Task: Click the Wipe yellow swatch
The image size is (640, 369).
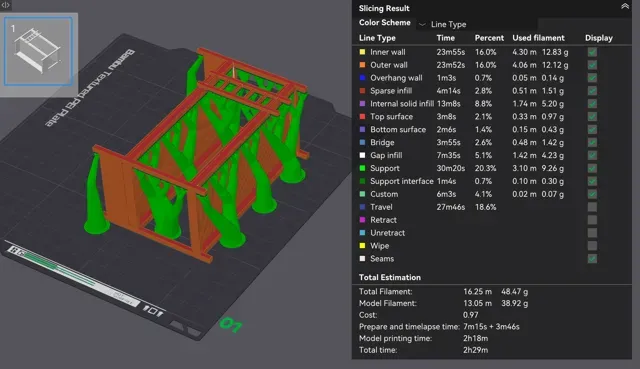Action: pos(362,246)
